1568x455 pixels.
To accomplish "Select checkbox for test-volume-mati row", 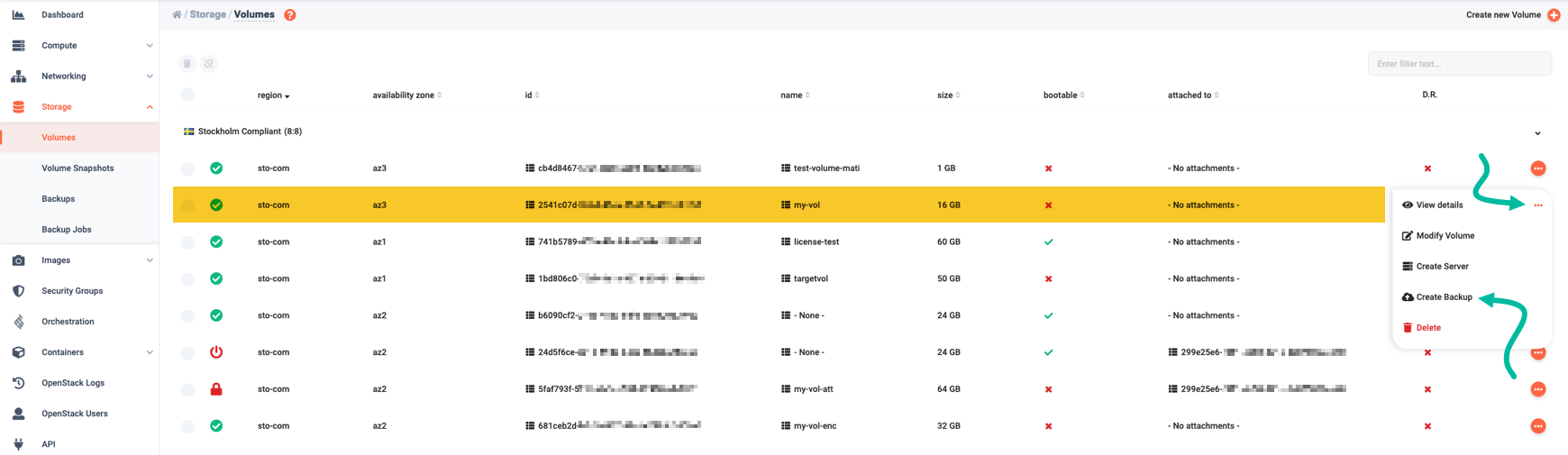I will click(187, 168).
